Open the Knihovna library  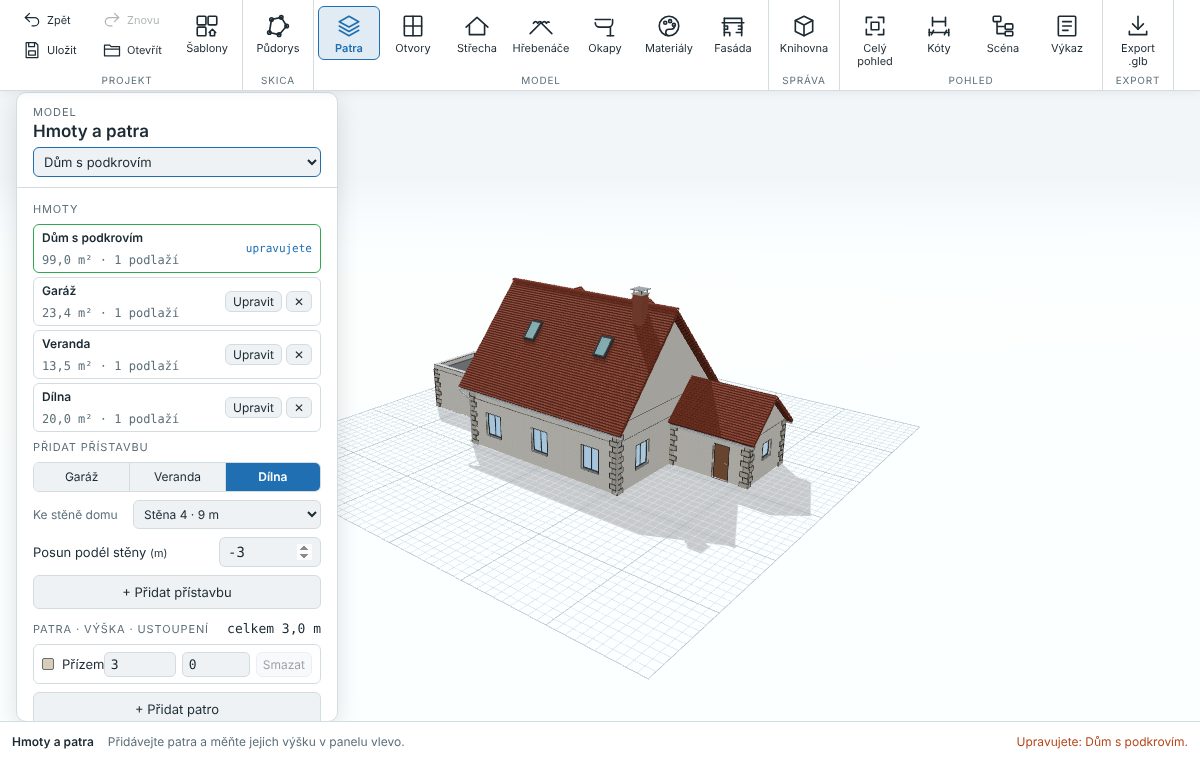[804, 34]
